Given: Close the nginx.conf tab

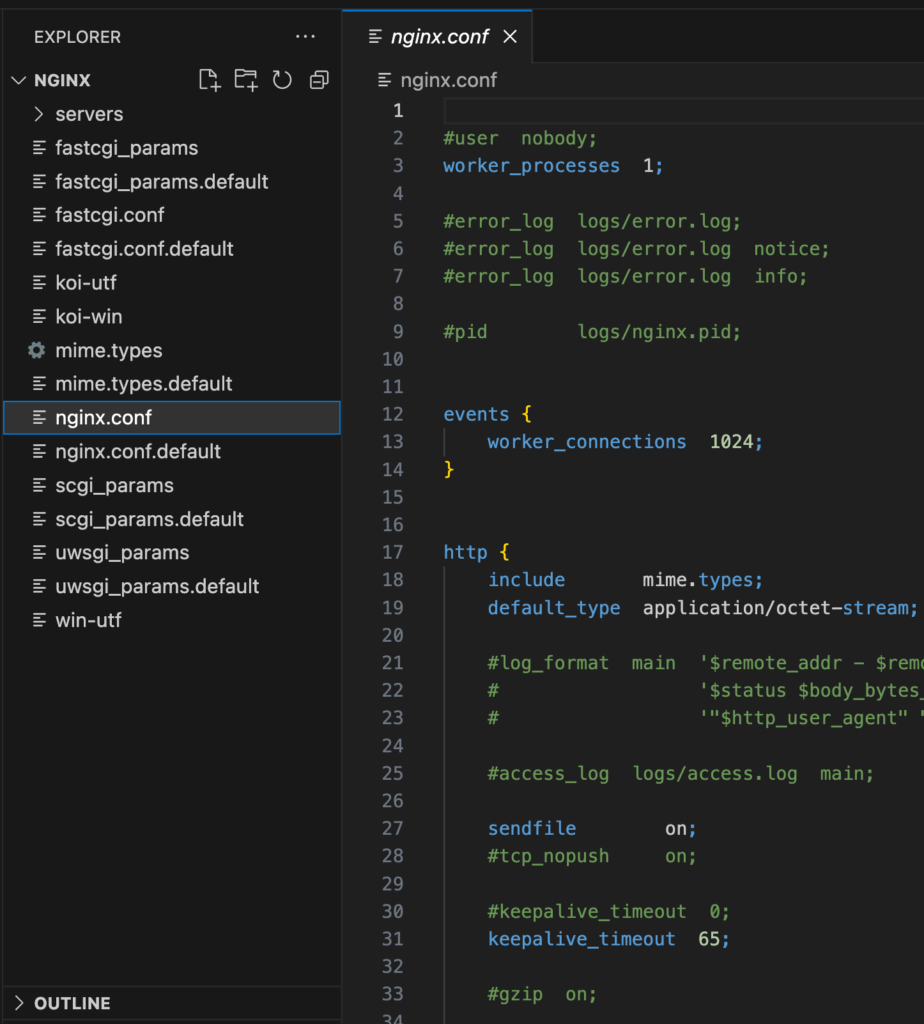Looking at the screenshot, I should (x=510, y=36).
